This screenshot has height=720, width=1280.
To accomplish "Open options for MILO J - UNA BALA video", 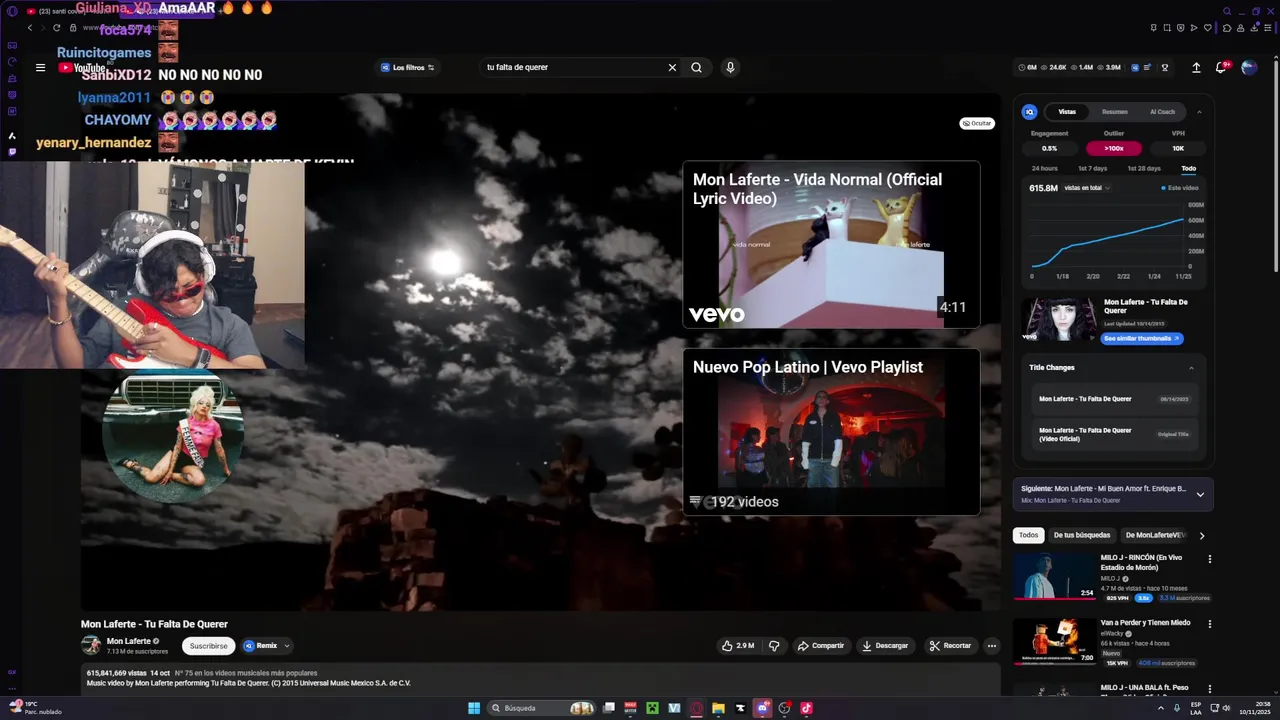I will point(1209,689).
